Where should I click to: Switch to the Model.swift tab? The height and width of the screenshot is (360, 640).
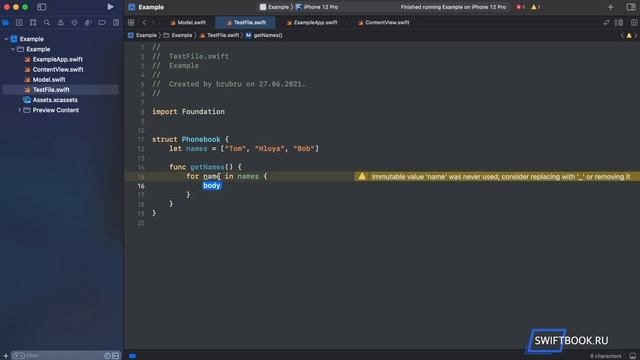(x=188, y=22)
